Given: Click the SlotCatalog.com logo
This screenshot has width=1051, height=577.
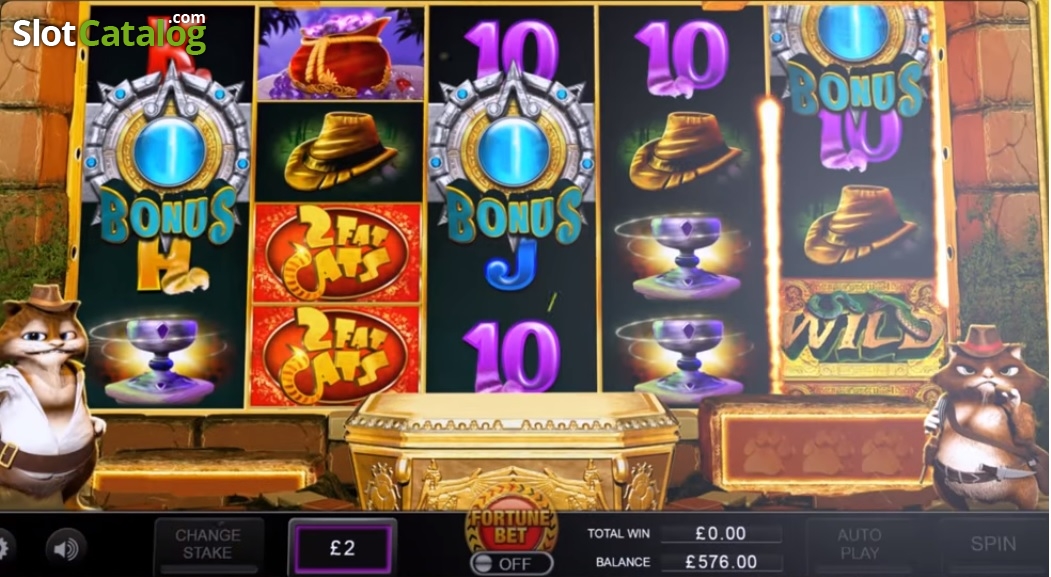Looking at the screenshot, I should 110,33.
